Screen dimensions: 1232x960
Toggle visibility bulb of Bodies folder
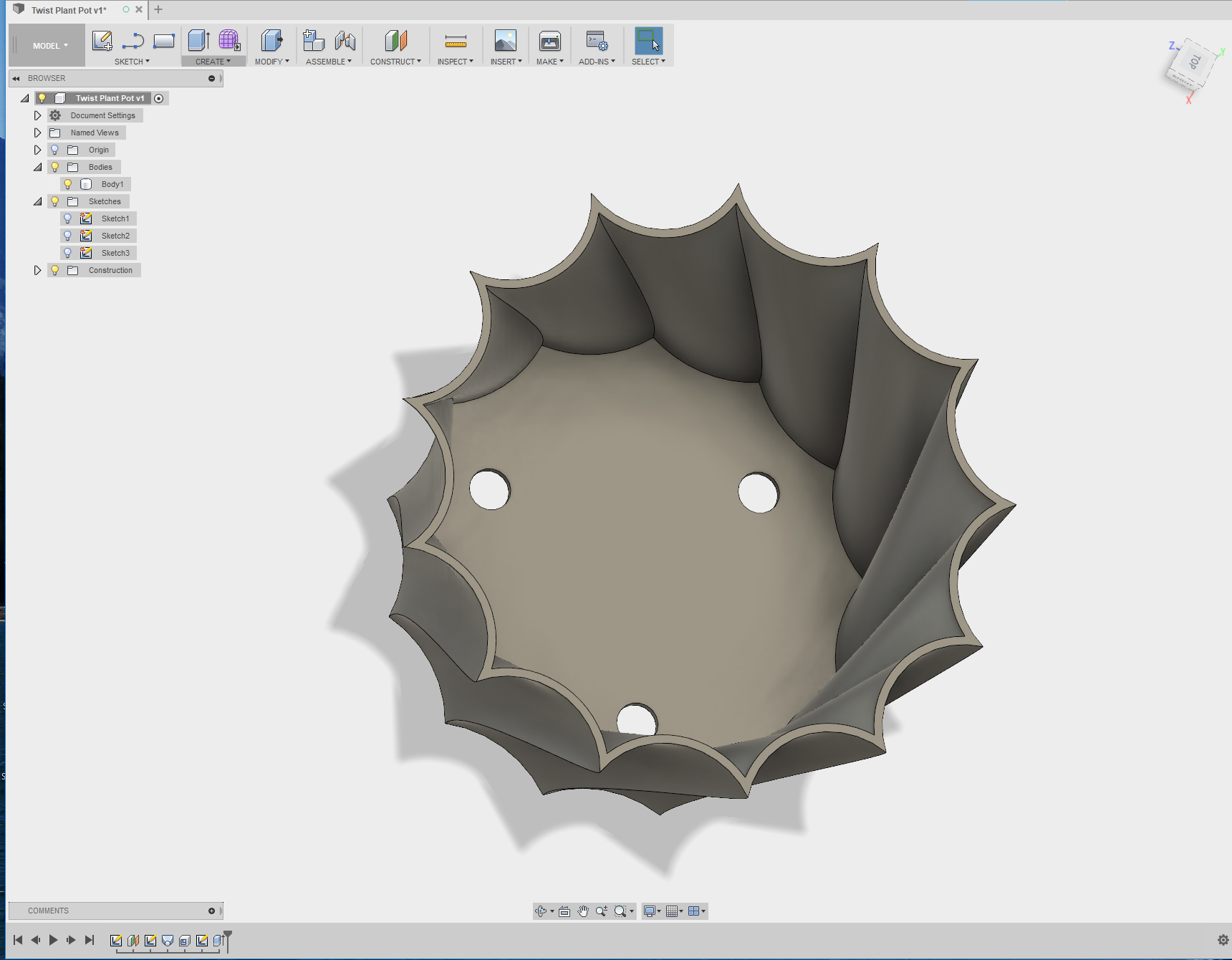click(55, 167)
